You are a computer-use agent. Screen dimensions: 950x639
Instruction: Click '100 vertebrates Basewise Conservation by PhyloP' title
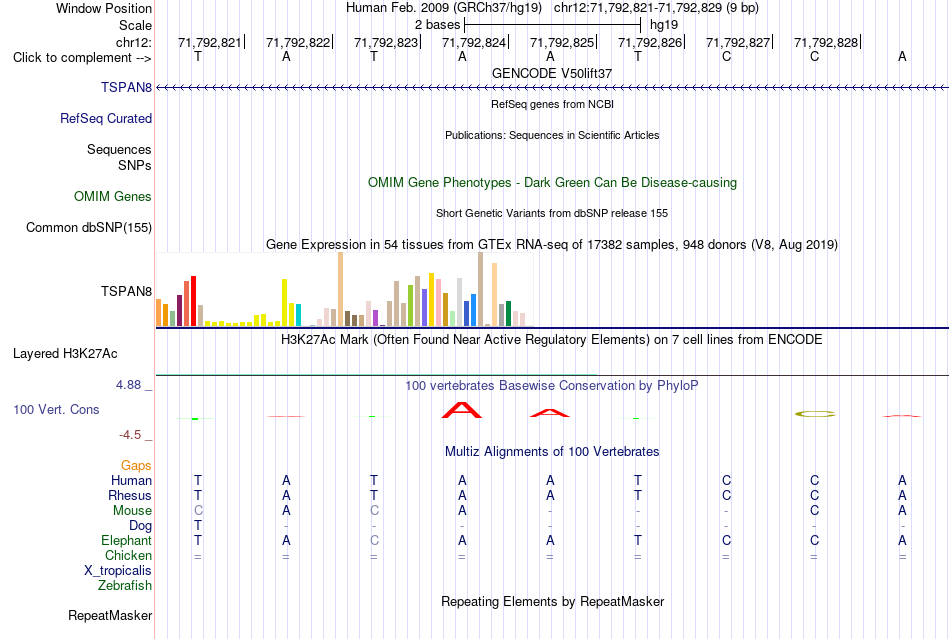pyautogui.click(x=552, y=386)
